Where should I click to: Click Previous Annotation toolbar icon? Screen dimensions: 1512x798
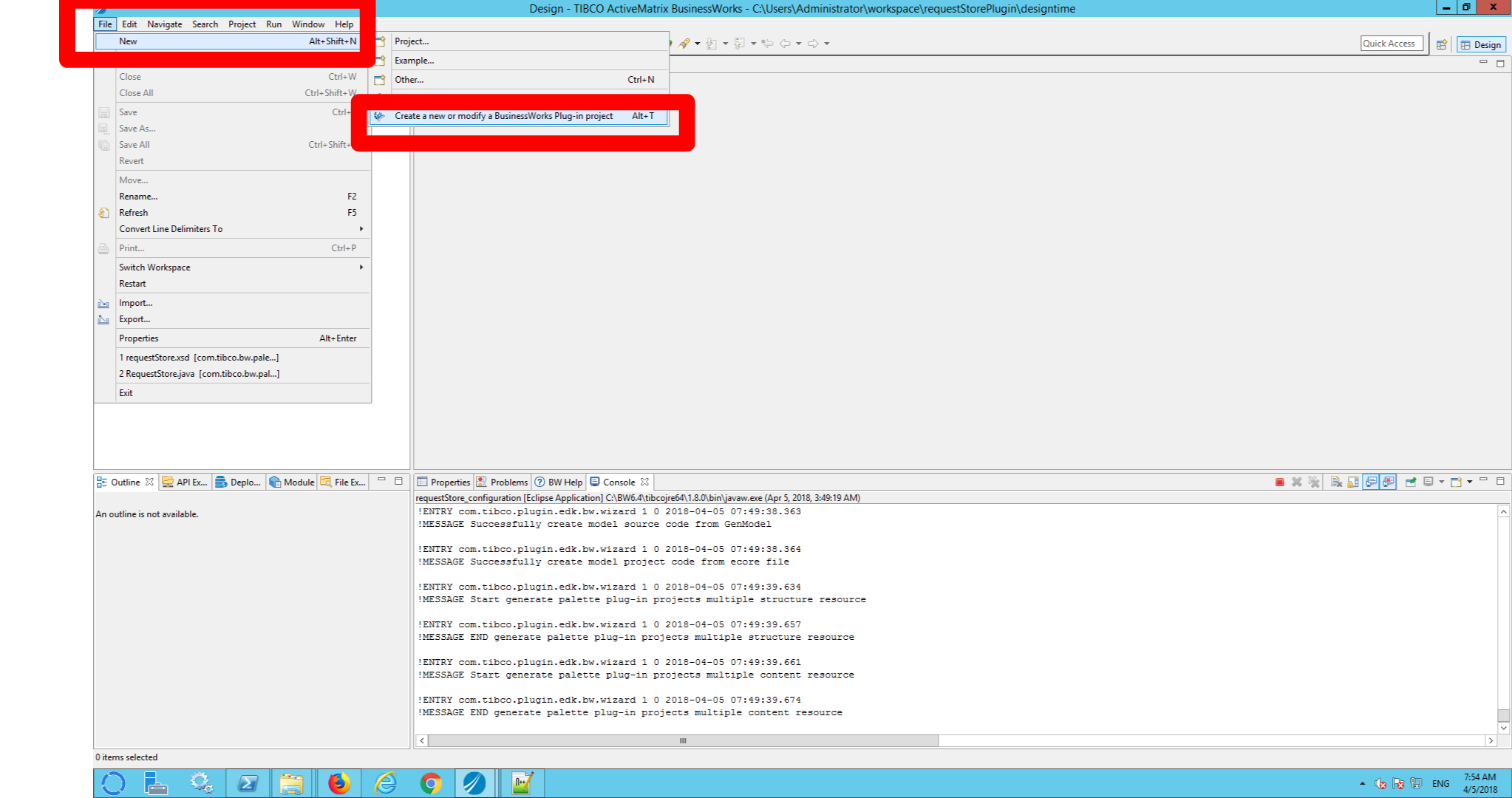(x=740, y=44)
